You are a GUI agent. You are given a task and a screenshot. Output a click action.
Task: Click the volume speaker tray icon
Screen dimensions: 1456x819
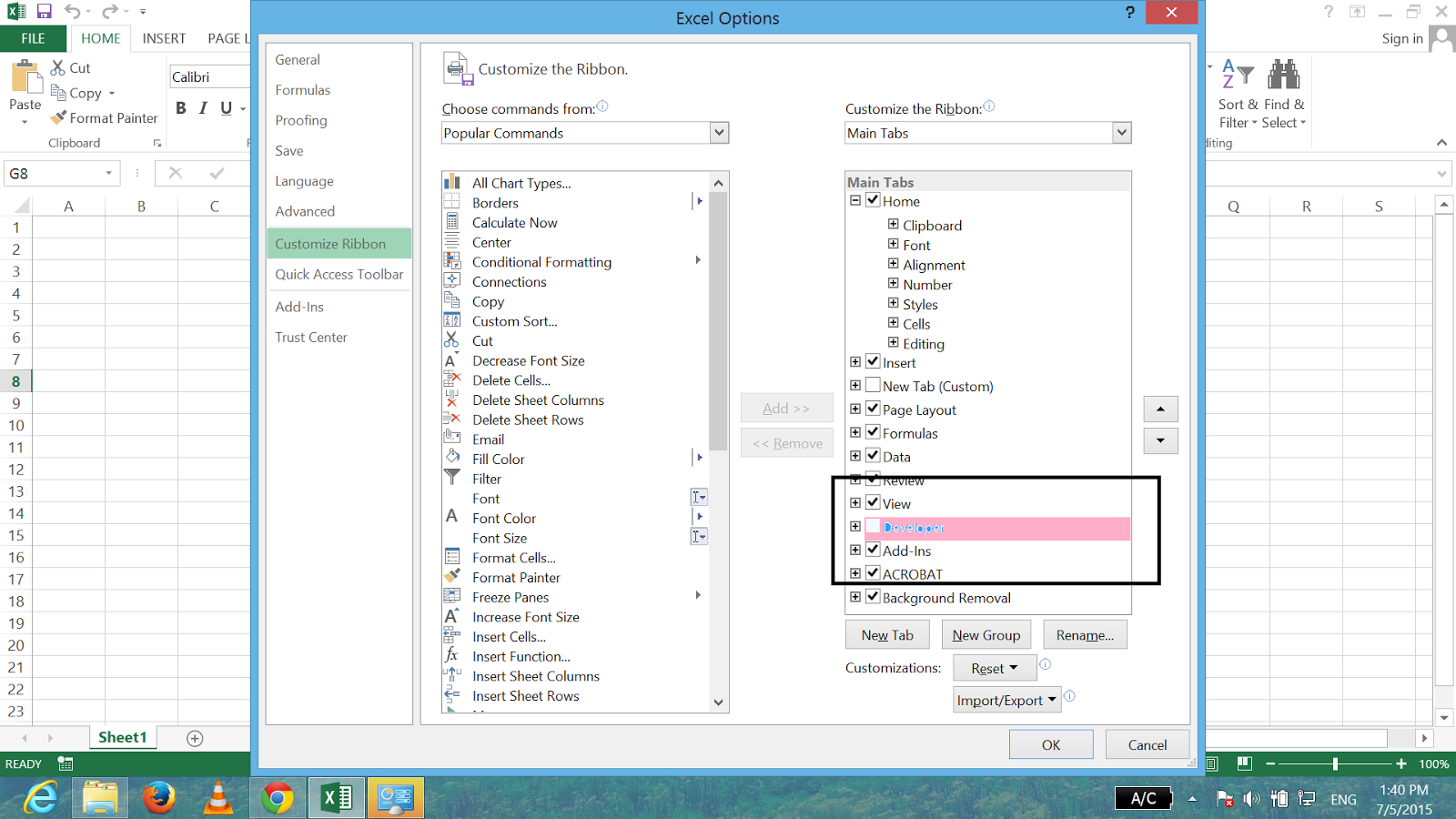1252,799
